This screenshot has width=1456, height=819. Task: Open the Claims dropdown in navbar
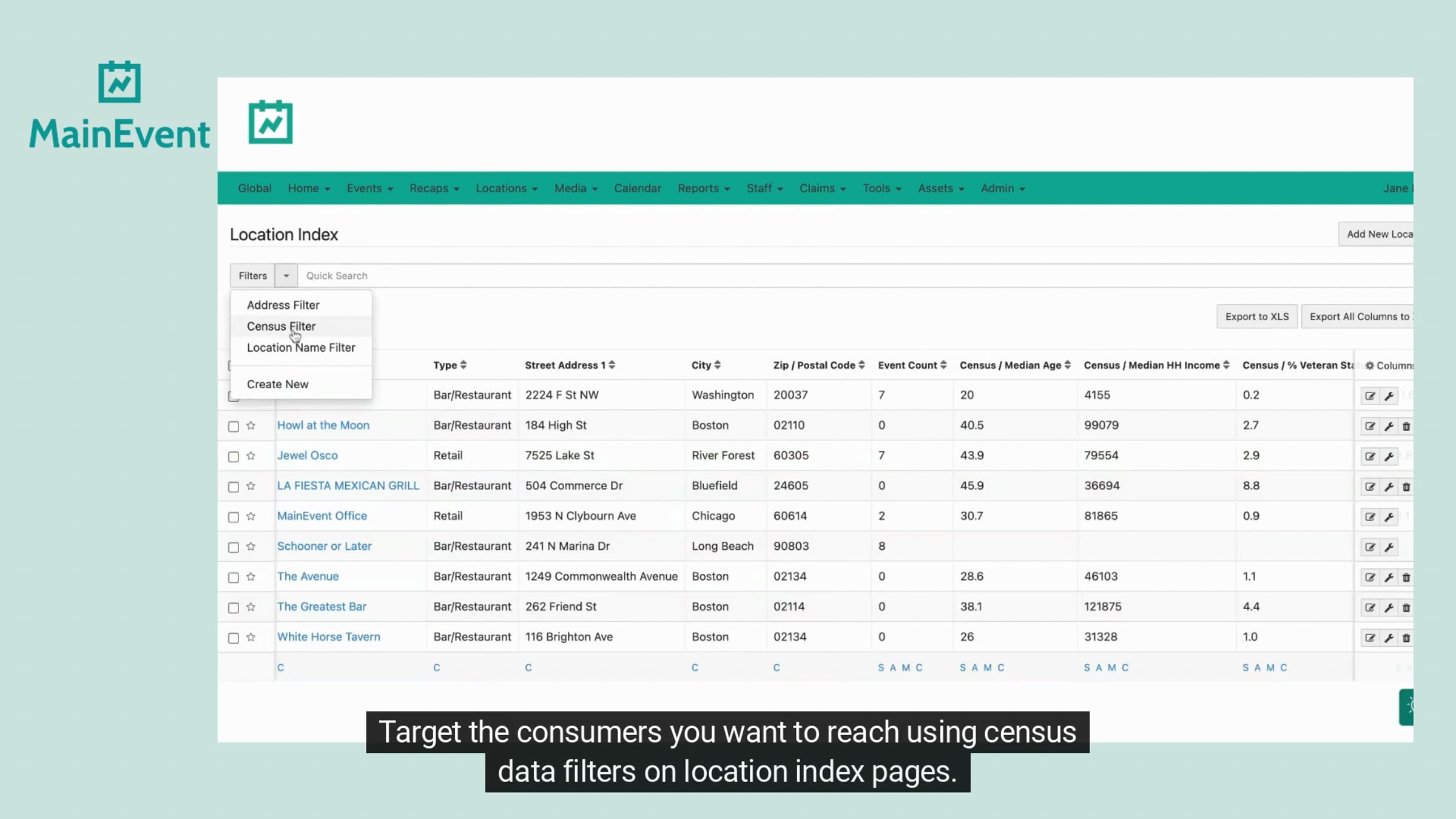[823, 188]
